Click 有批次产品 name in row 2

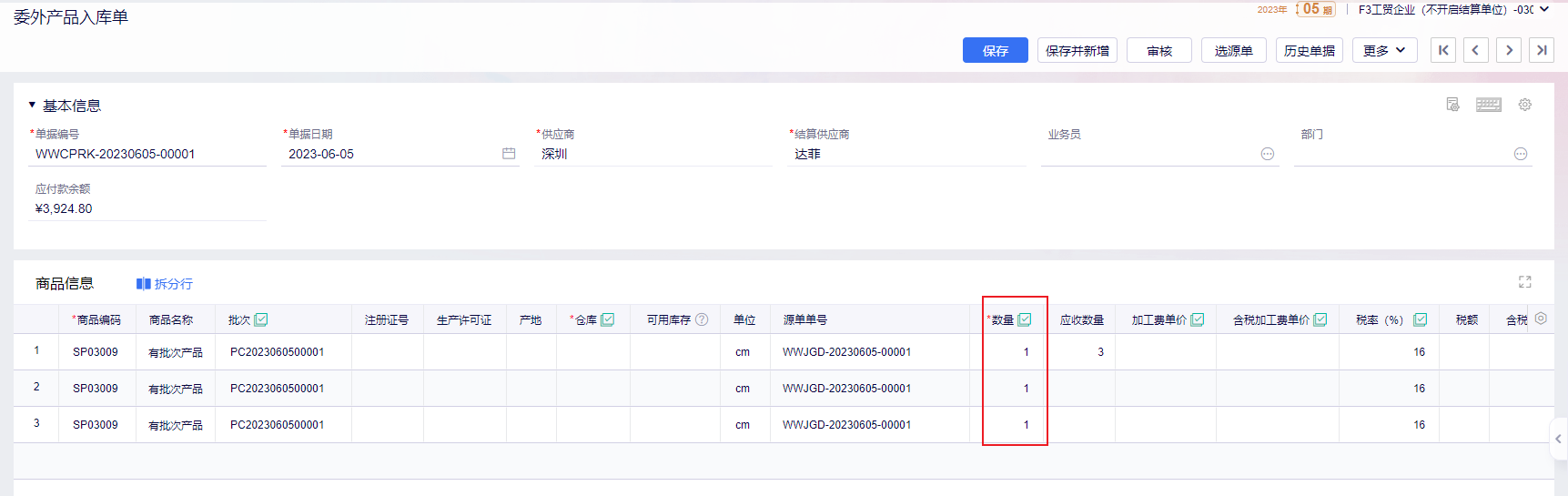point(176,389)
